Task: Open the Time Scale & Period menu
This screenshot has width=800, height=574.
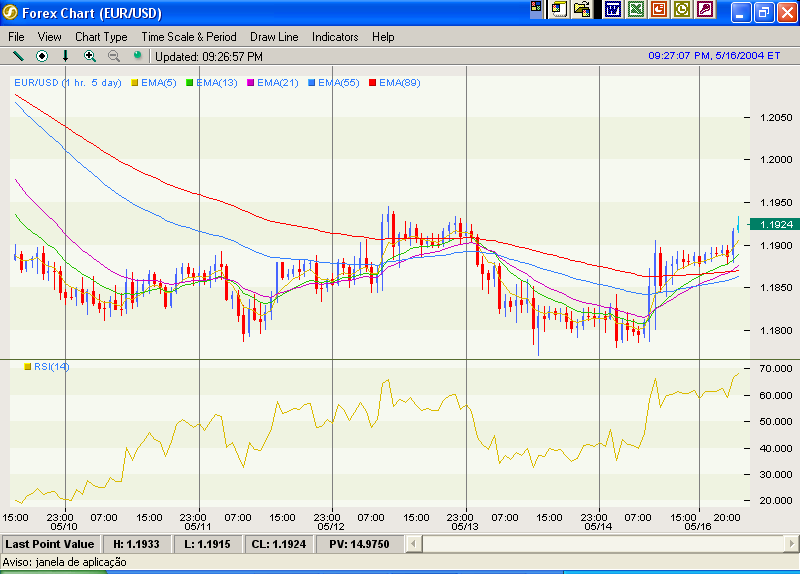Action: 189,37
